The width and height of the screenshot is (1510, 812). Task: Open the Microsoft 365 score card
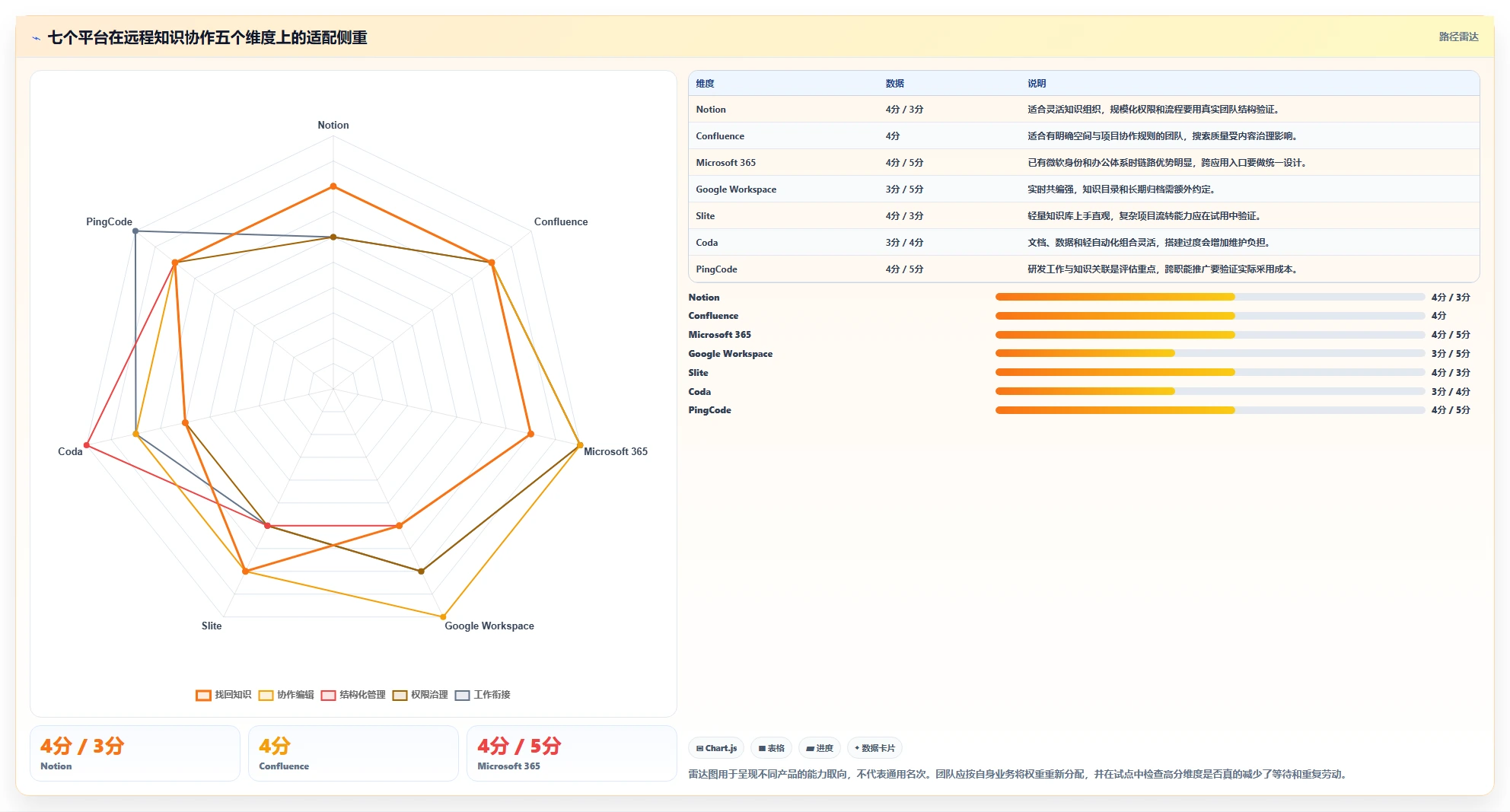click(572, 753)
